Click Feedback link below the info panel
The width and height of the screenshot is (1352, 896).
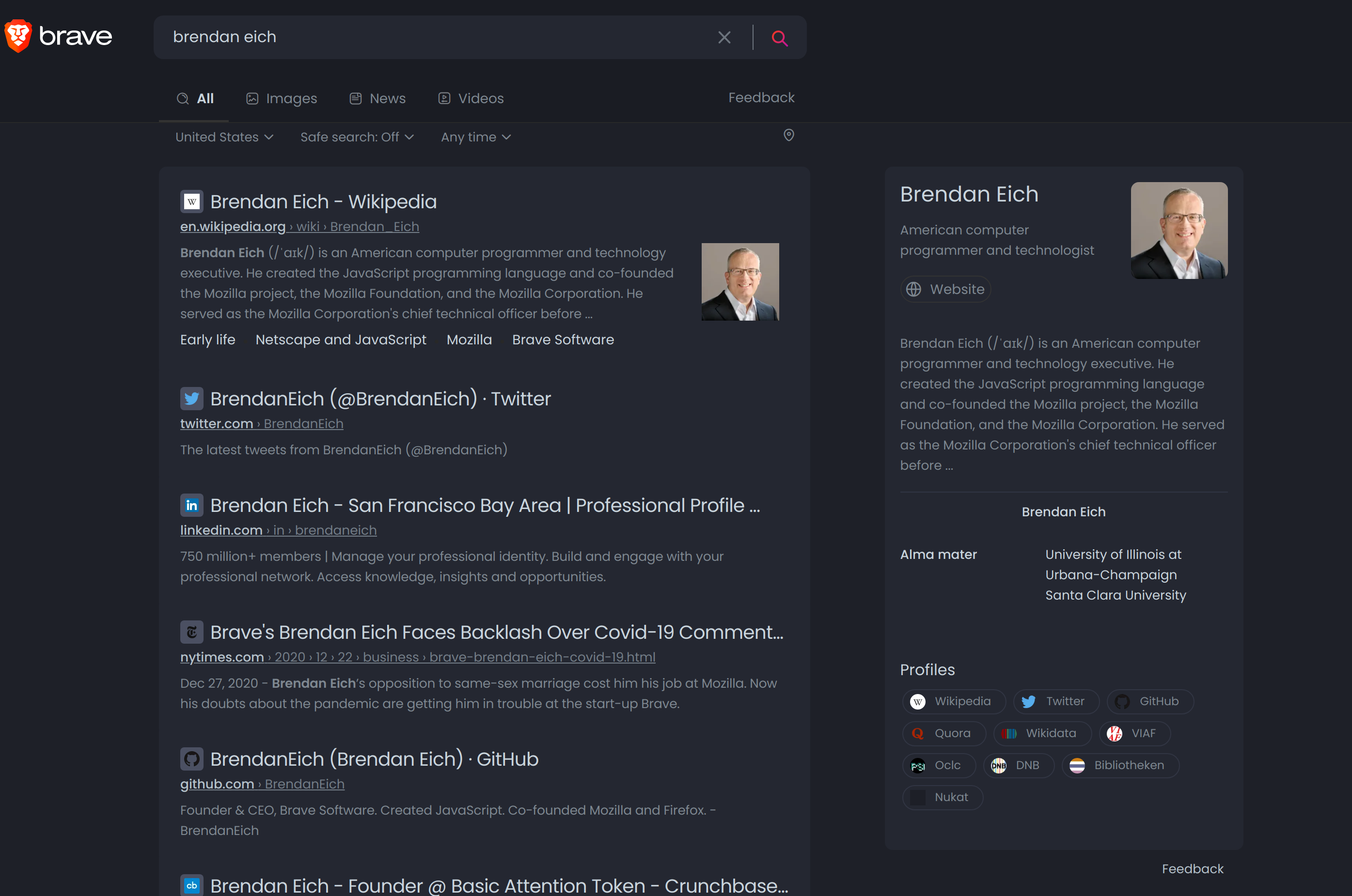(x=1193, y=869)
